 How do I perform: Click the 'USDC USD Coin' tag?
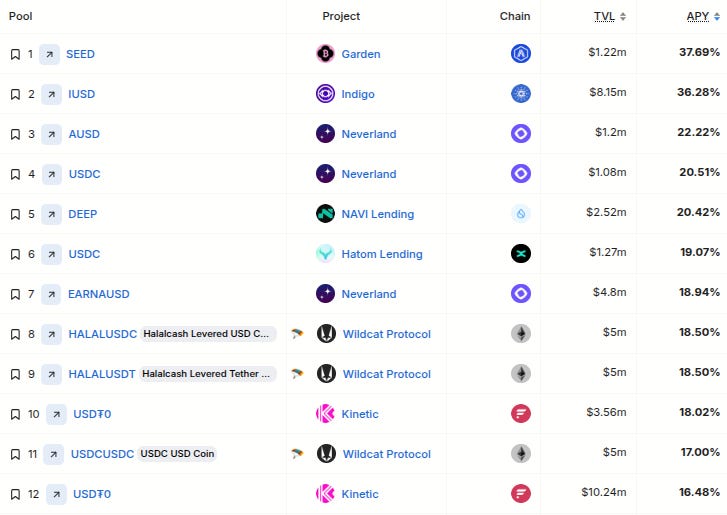(177, 453)
